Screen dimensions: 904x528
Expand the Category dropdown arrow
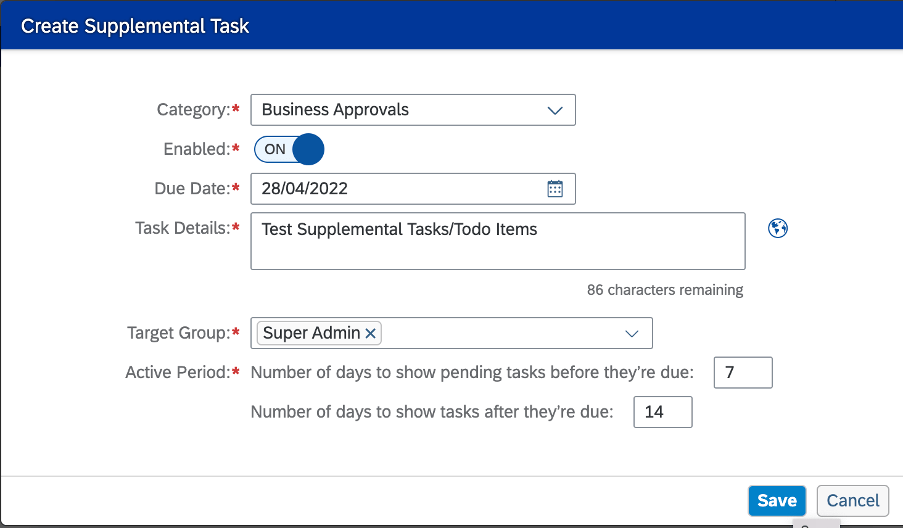tap(555, 110)
